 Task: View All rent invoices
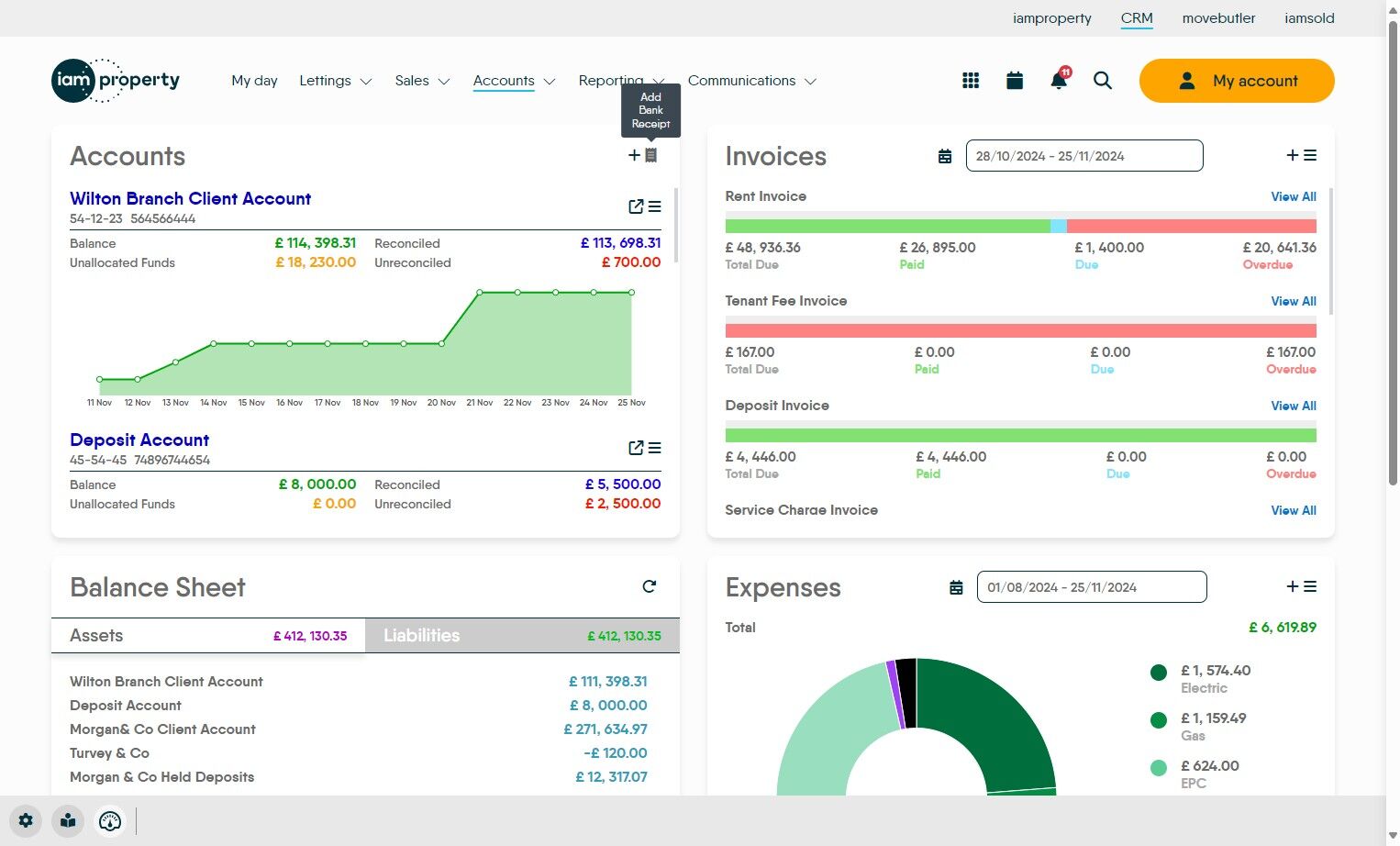pyautogui.click(x=1294, y=196)
